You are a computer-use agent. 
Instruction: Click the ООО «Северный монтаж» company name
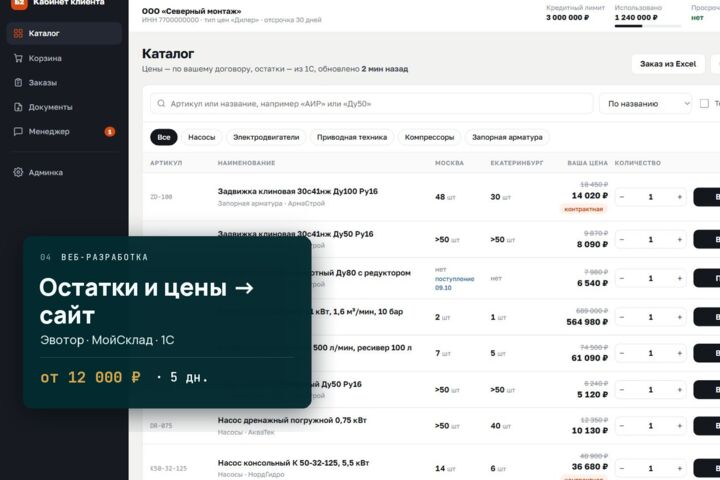pos(191,11)
